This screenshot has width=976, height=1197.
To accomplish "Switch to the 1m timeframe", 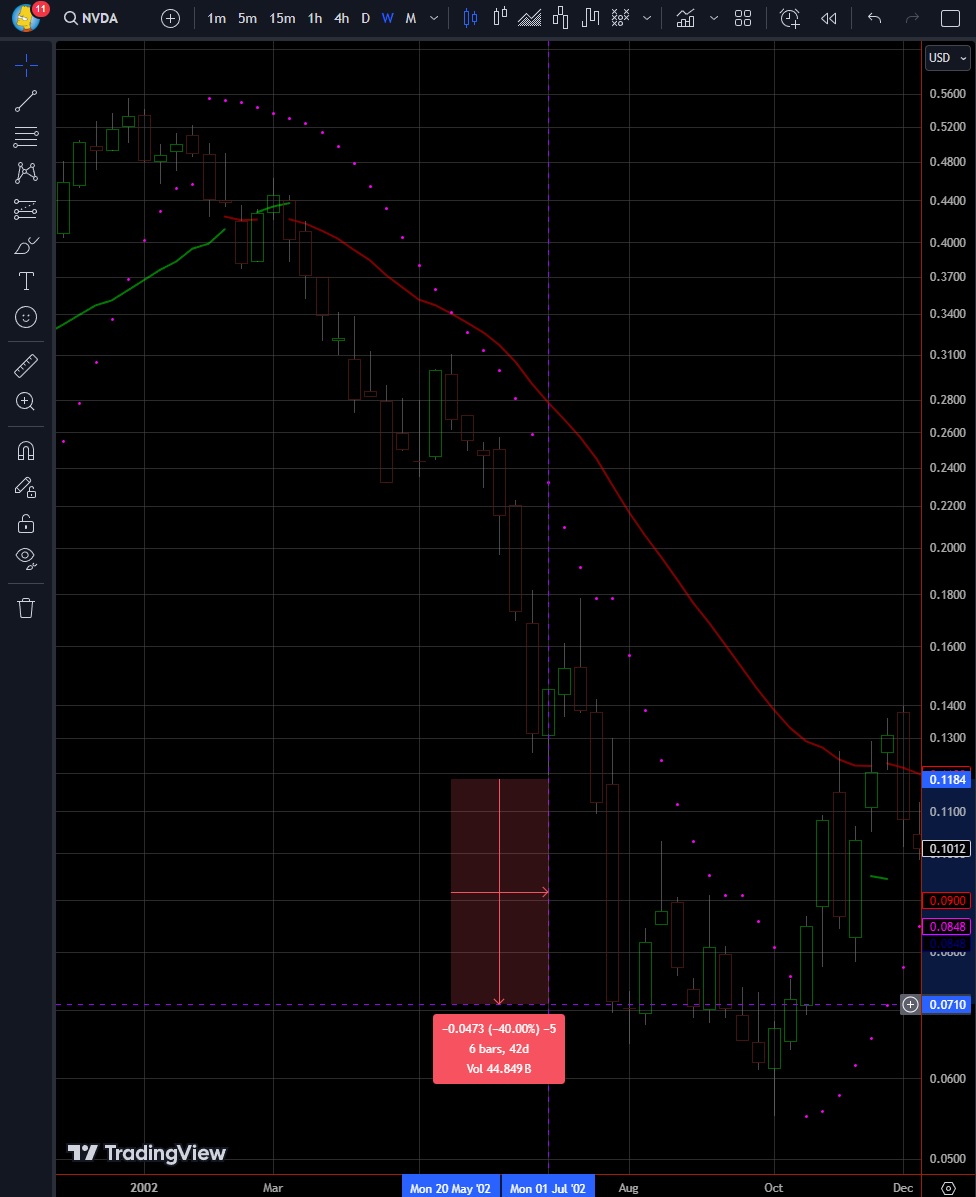I will [x=217, y=18].
